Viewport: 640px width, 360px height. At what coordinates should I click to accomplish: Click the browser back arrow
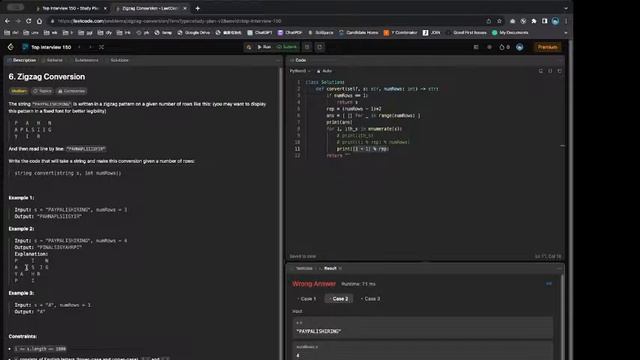point(7,21)
